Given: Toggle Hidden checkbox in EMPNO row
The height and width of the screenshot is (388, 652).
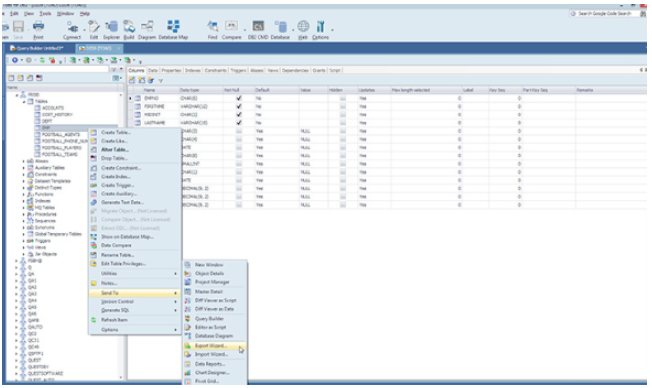Looking at the screenshot, I should pyautogui.click(x=343, y=98).
